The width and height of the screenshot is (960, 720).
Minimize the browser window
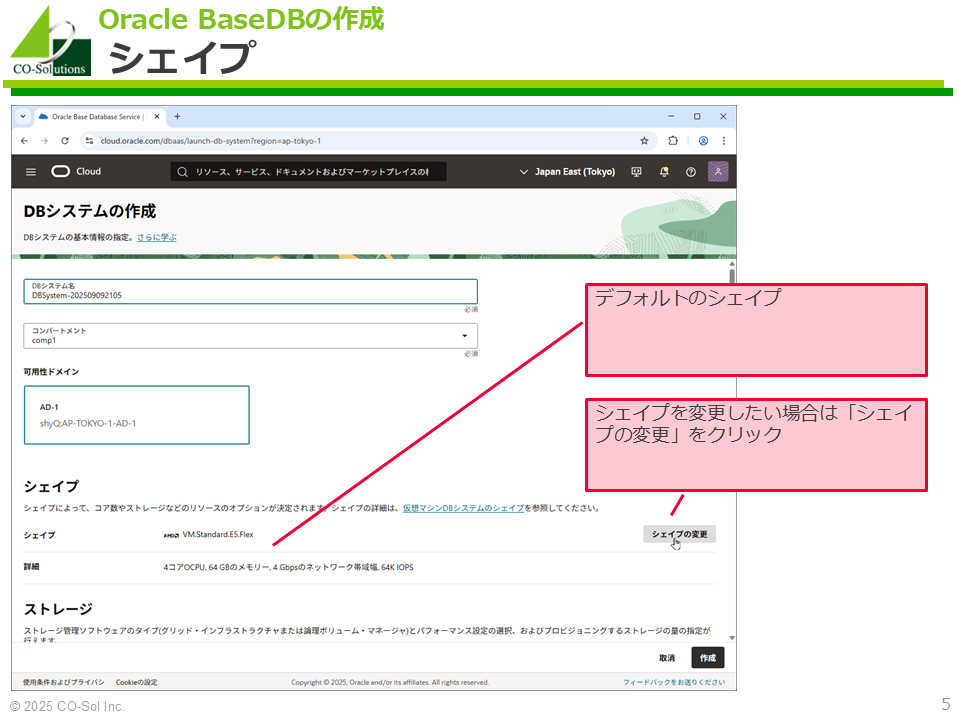(671, 116)
